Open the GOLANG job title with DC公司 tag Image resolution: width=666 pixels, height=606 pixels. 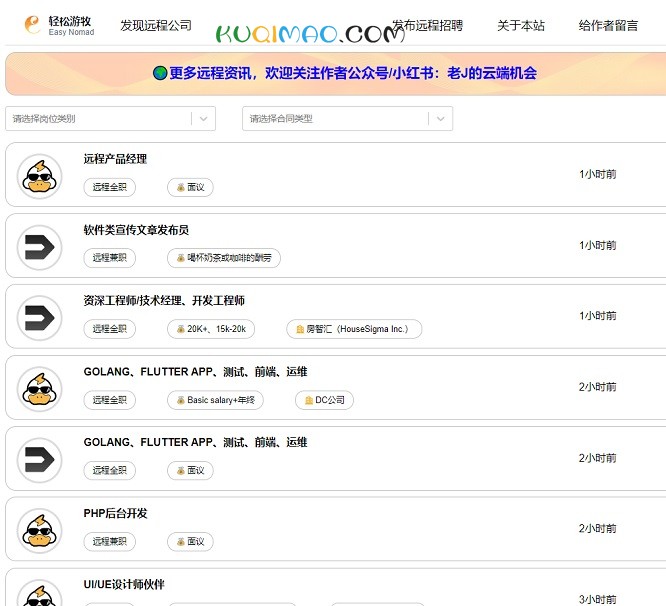coord(195,372)
